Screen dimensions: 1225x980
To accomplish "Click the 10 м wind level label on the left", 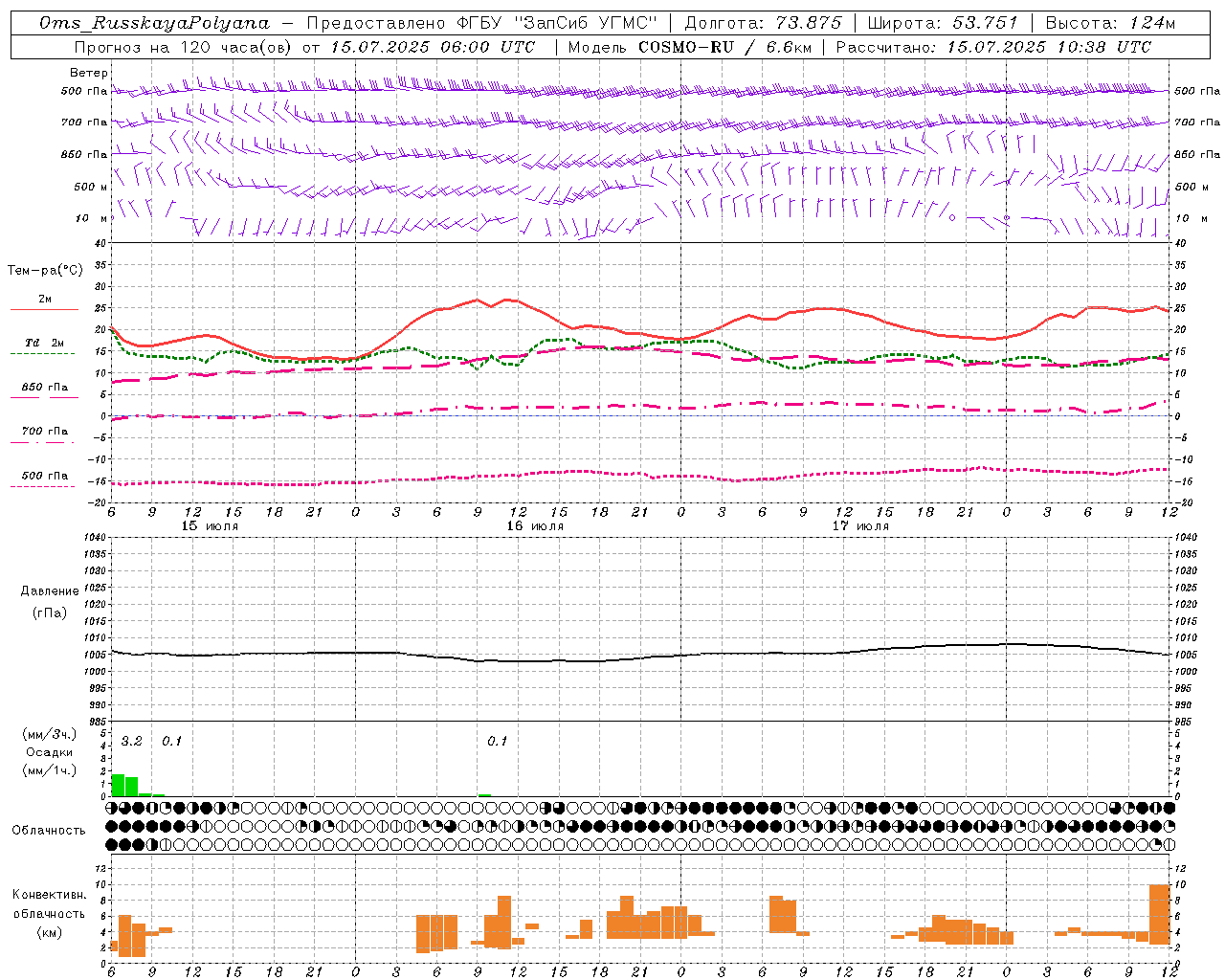I will [91, 218].
